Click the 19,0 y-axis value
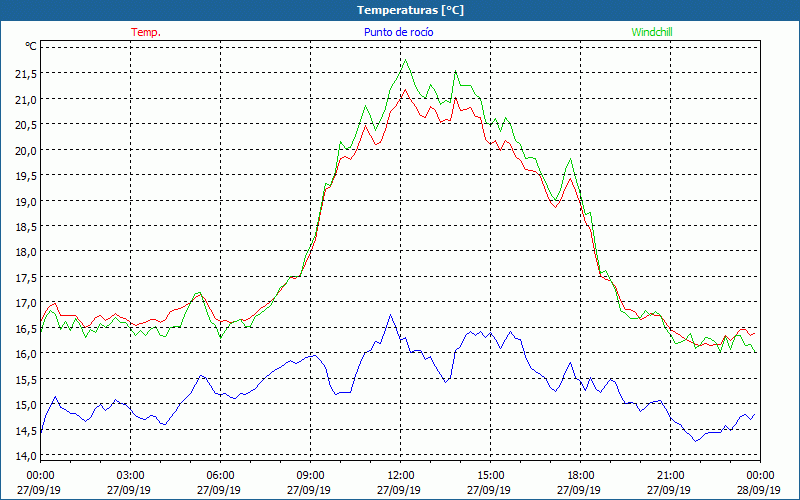Viewport: 800px width, 500px height. [26, 202]
